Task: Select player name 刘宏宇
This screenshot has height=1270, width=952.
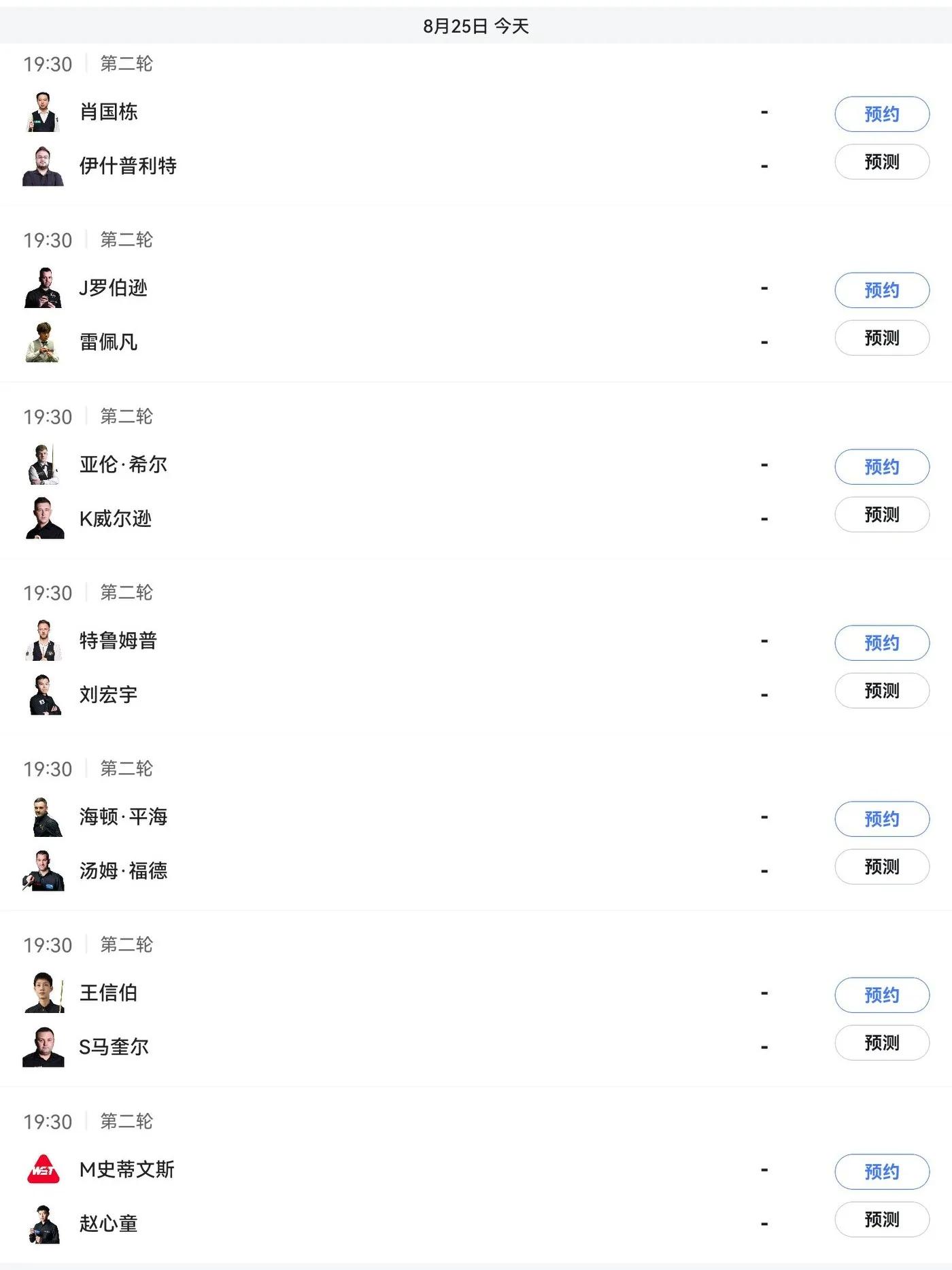Action: tap(109, 694)
